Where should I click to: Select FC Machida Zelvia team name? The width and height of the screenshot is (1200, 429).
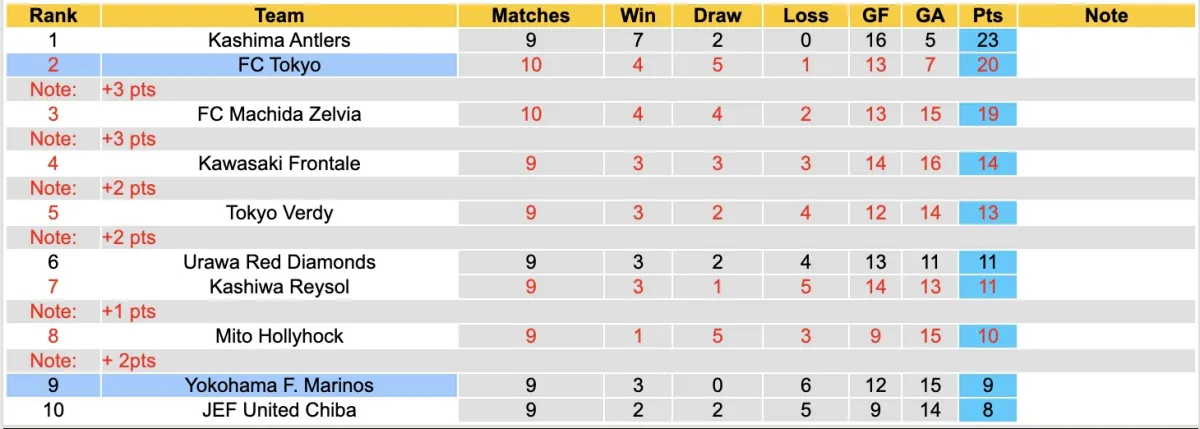279,114
